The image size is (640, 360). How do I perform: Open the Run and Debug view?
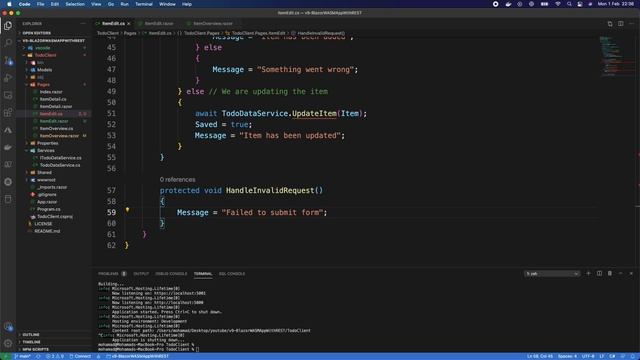pyautogui.click(x=8, y=78)
